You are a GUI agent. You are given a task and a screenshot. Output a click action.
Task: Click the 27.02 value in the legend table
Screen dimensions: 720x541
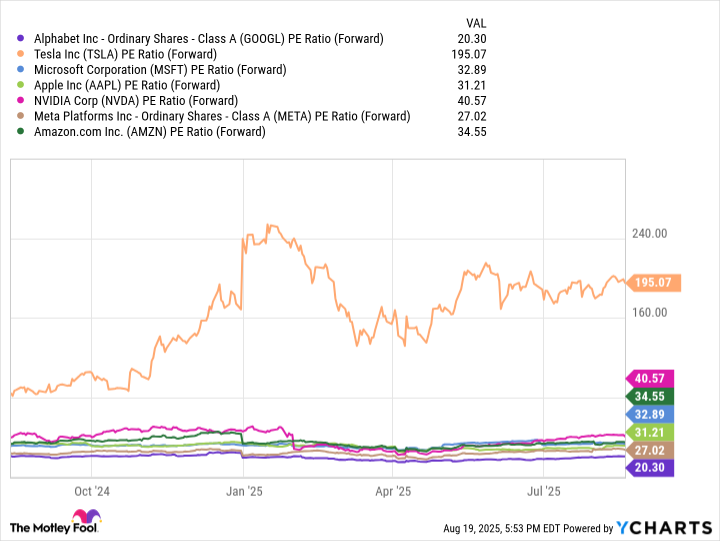coord(472,116)
